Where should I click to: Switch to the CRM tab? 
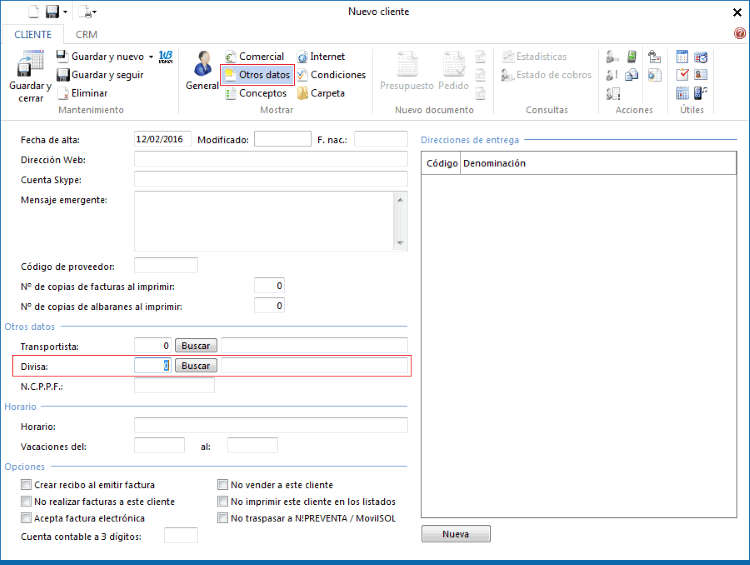(x=87, y=34)
